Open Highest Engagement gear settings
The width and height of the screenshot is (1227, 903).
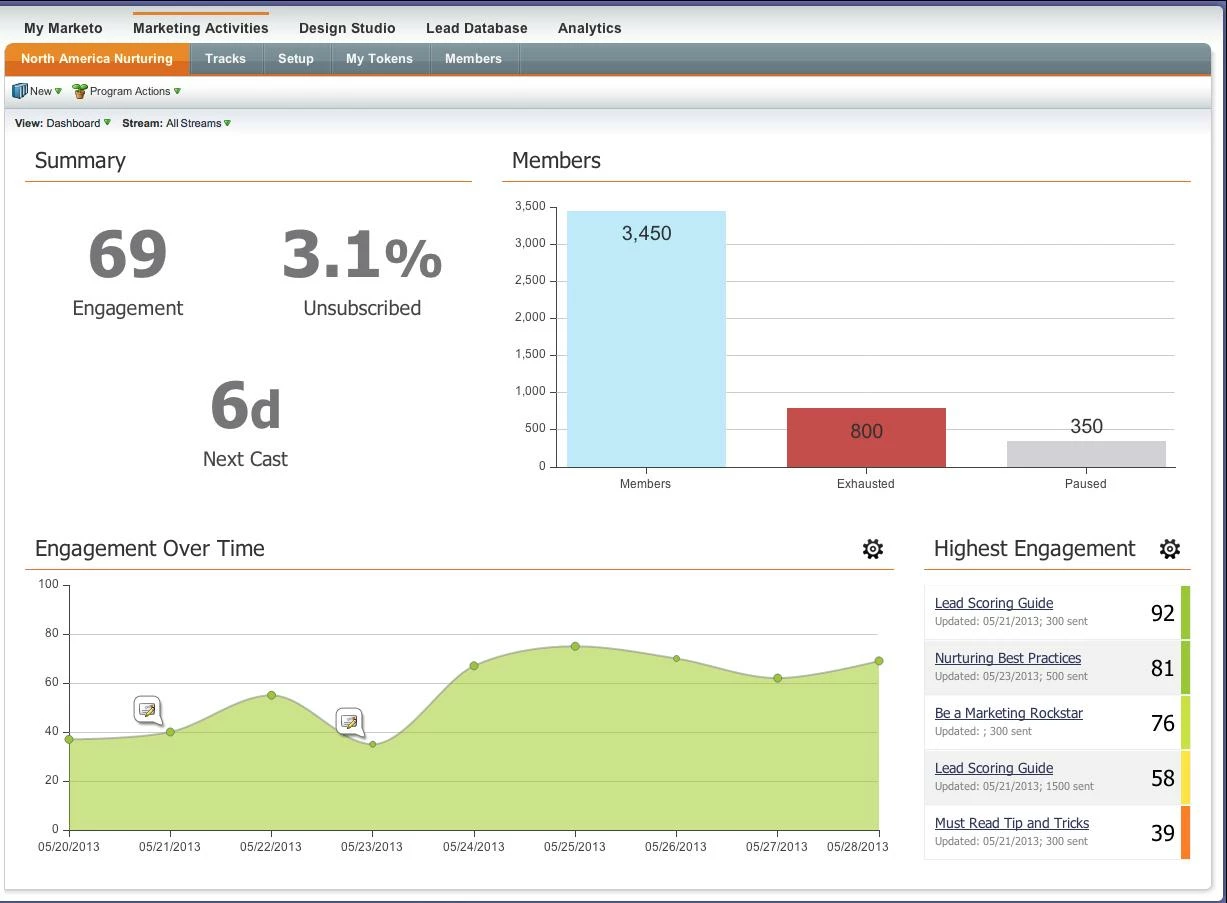[x=1170, y=549]
